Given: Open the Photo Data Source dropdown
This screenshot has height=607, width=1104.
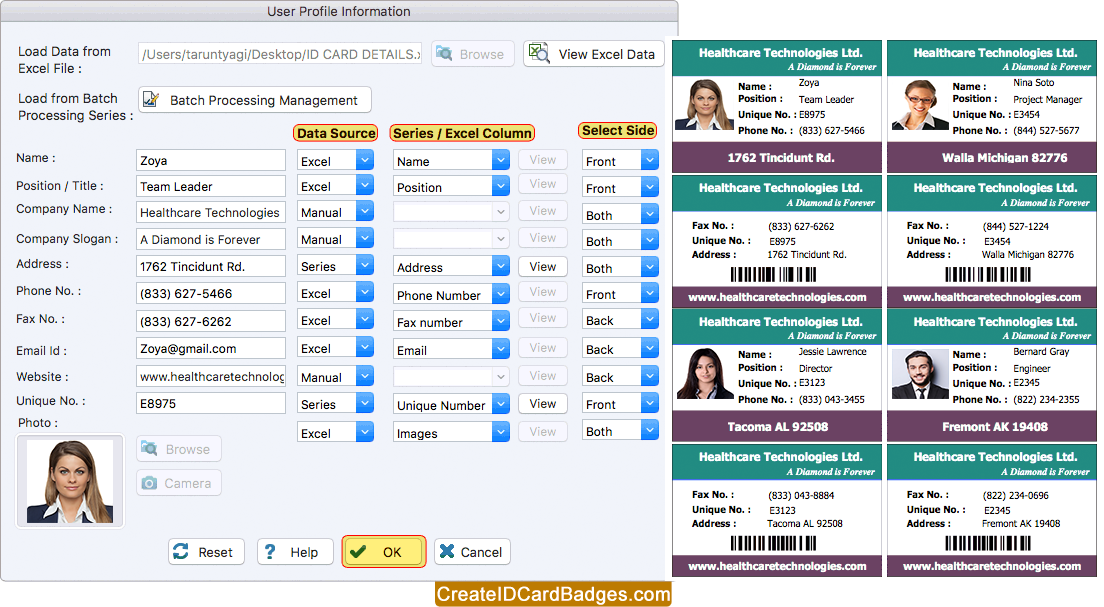Looking at the screenshot, I should [335, 432].
